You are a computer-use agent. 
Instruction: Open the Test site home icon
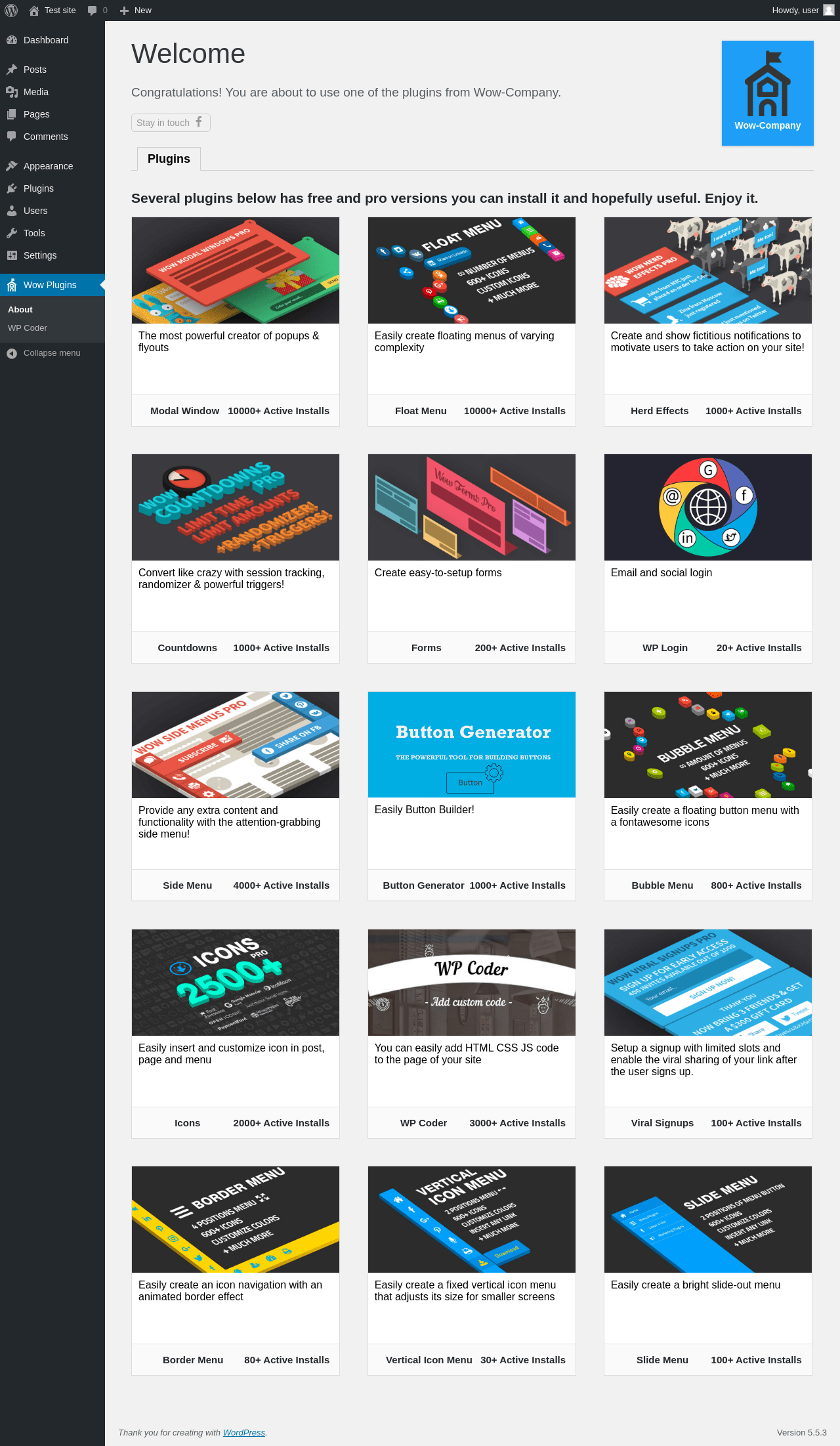click(x=34, y=11)
